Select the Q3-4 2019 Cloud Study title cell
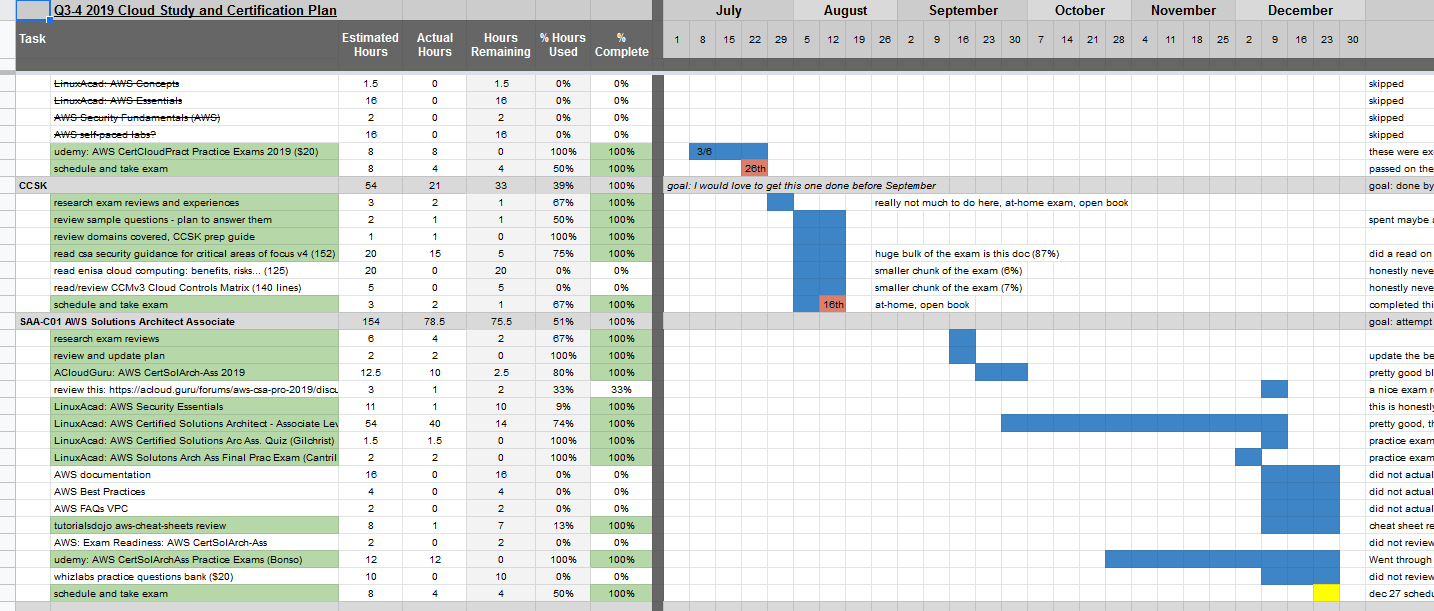 click(195, 11)
